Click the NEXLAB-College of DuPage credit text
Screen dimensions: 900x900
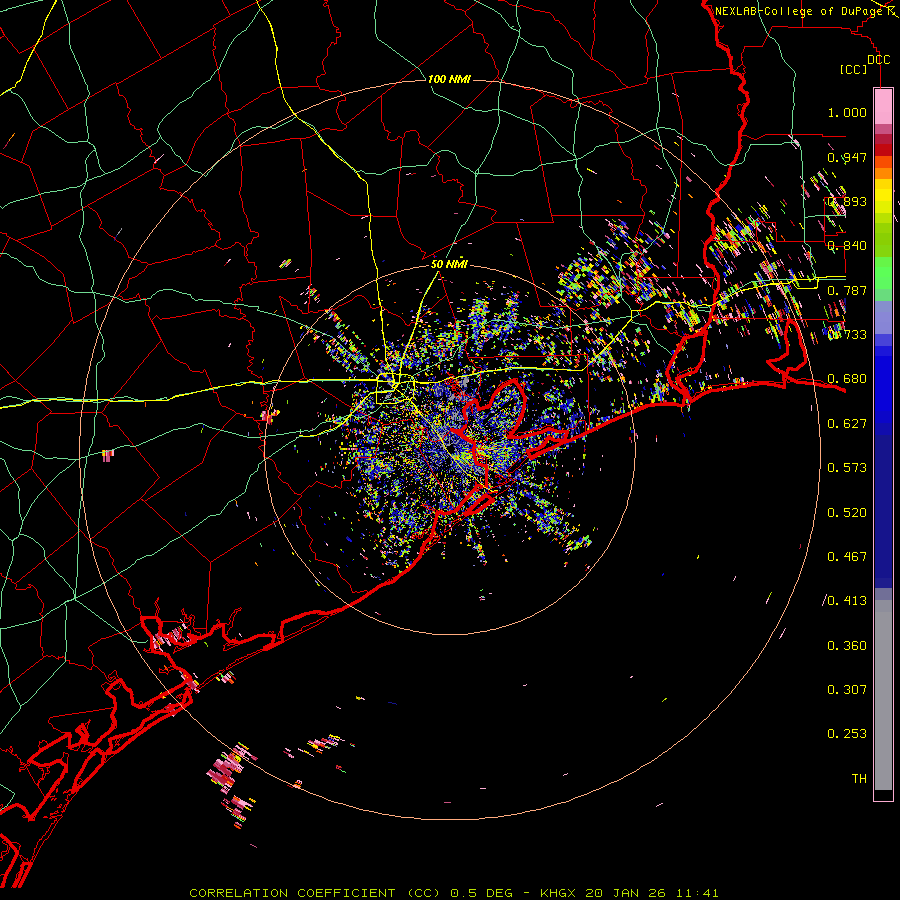click(x=798, y=11)
